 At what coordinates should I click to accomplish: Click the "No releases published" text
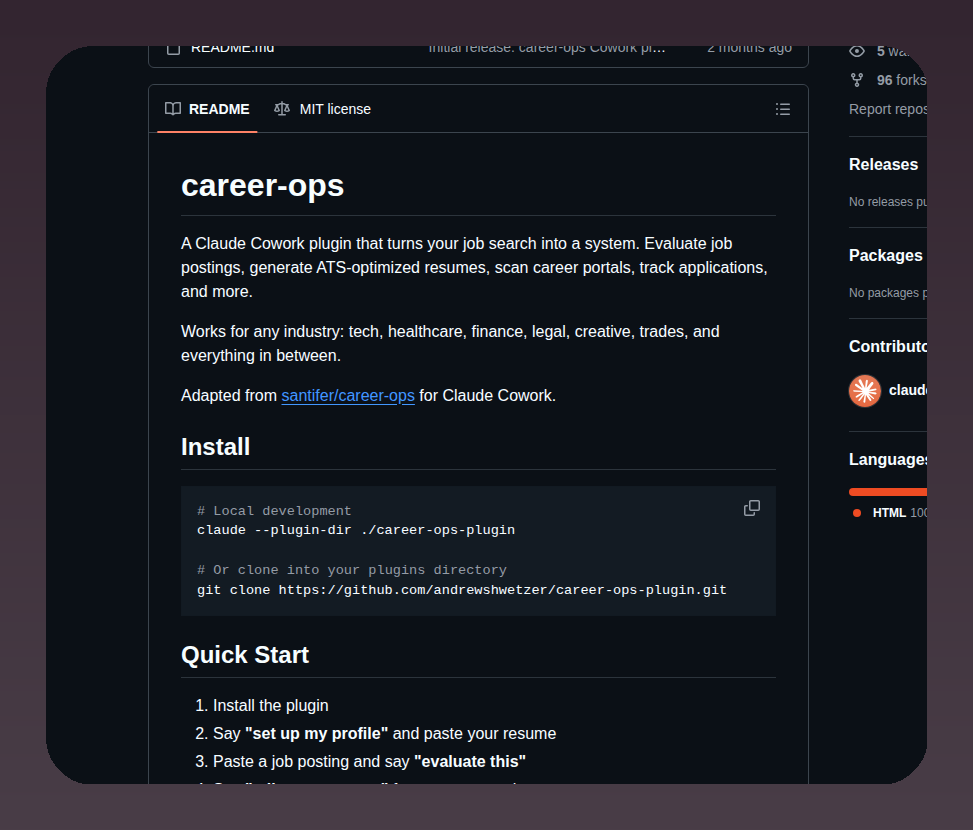(x=888, y=202)
